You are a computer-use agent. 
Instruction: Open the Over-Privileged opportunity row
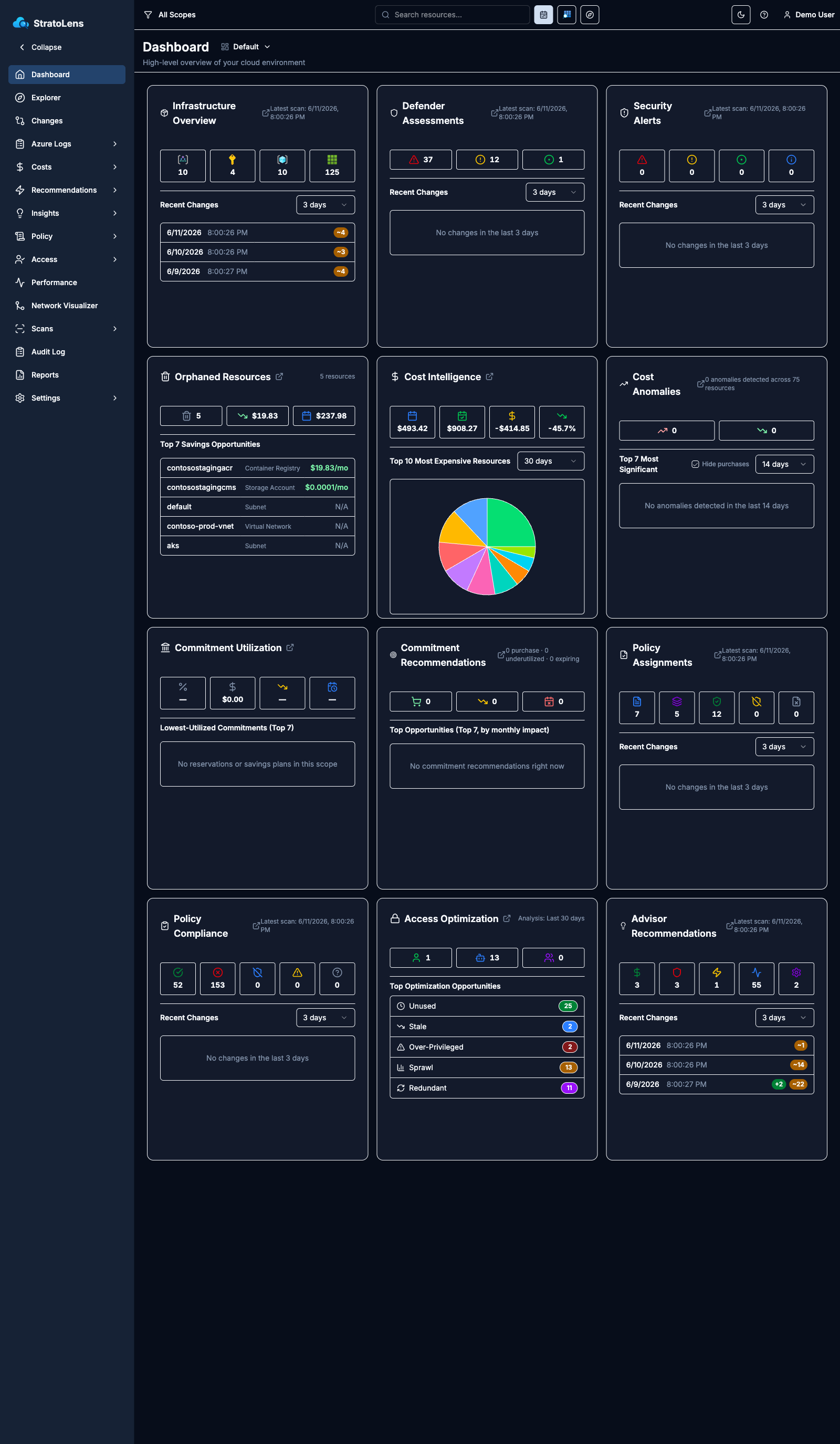[487, 1048]
